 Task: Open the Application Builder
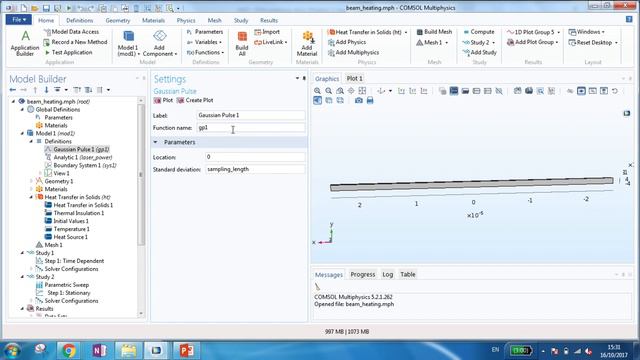coord(25,43)
